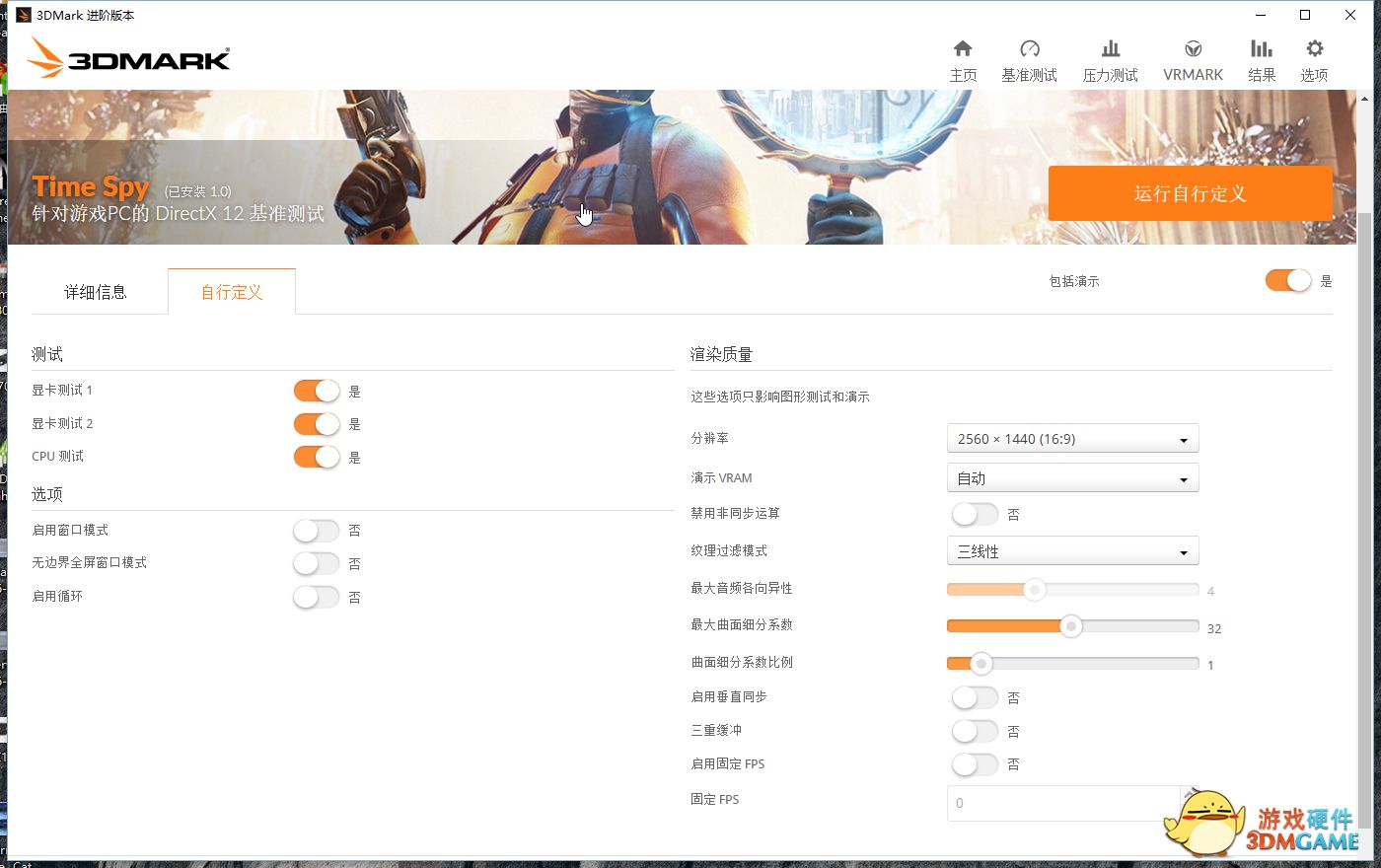Enable 启用窗口模式 toggle

coord(317,531)
